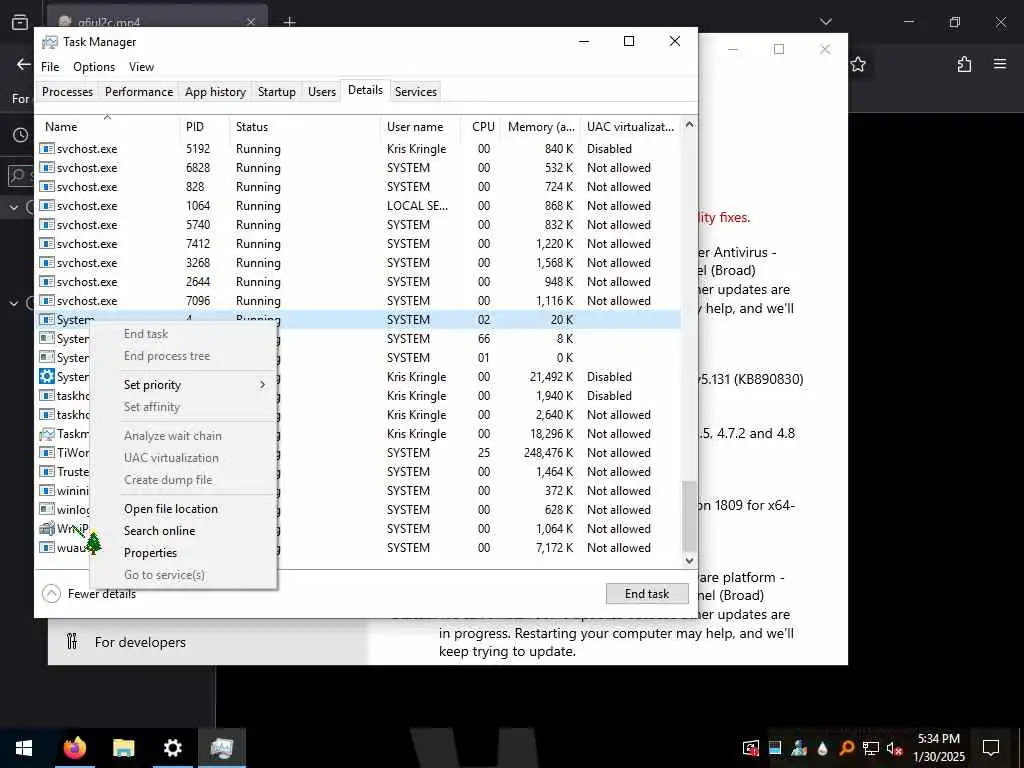Click the process list scrollbar thumb

(690, 516)
